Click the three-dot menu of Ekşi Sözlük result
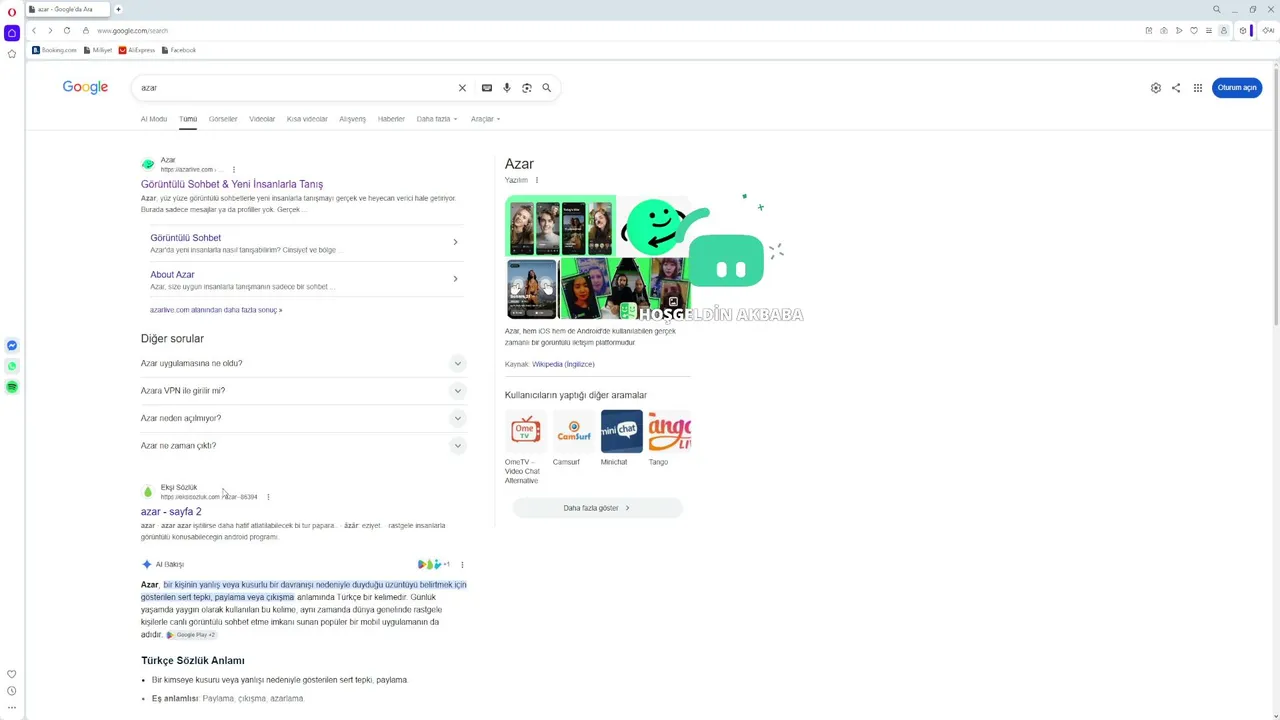1280x720 pixels. click(268, 497)
